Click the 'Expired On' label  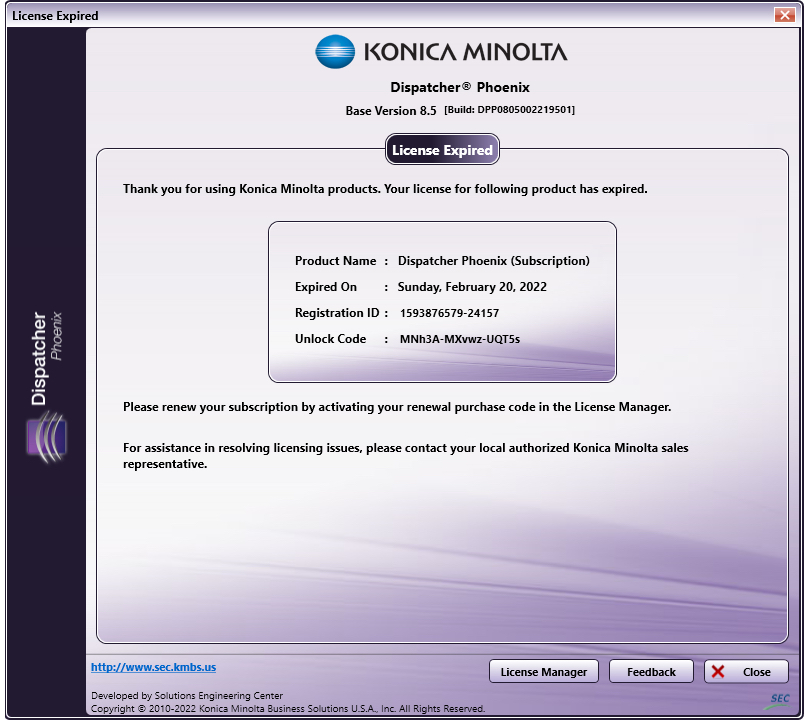(325, 287)
